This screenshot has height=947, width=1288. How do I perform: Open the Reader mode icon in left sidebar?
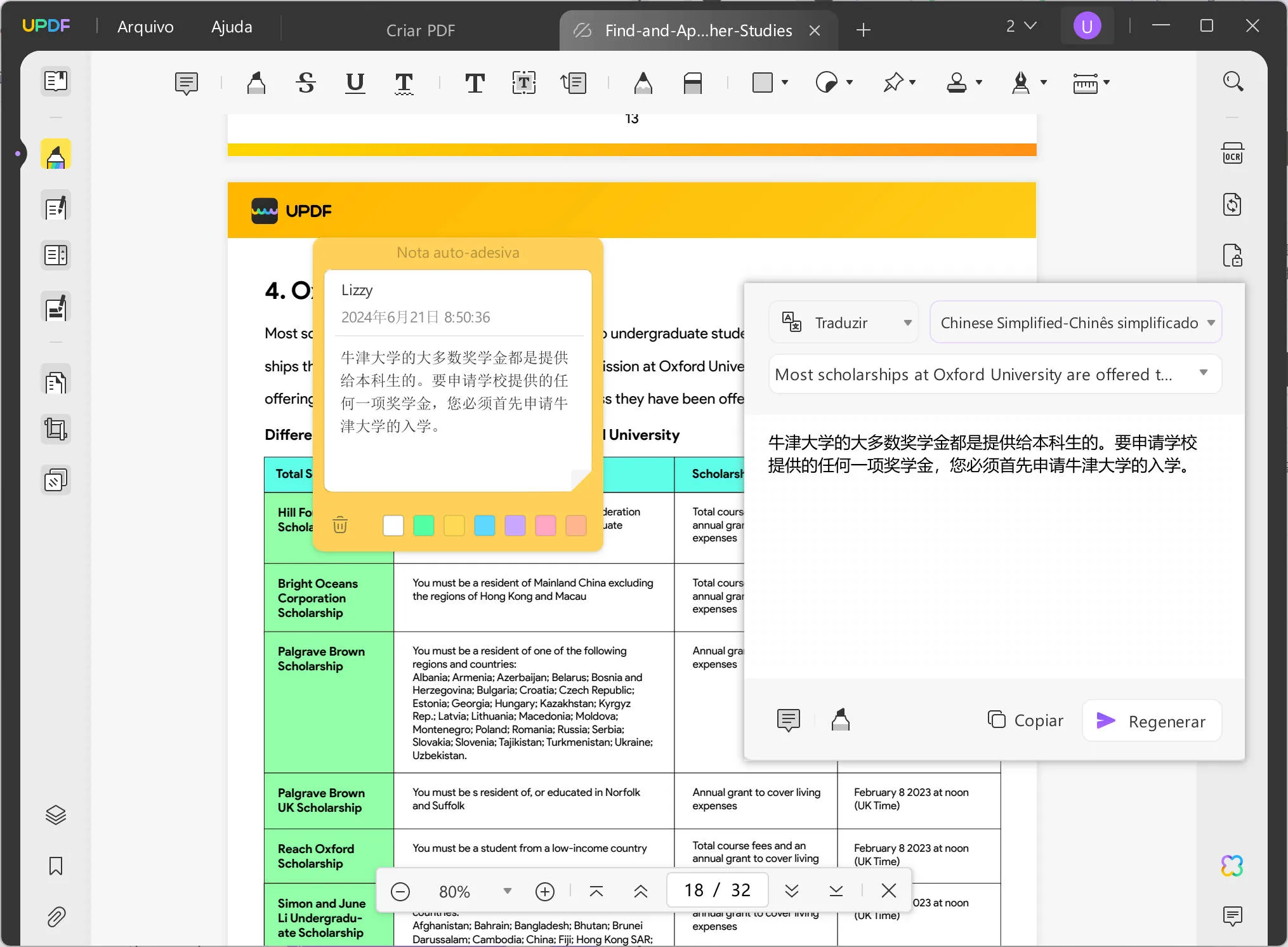[x=56, y=81]
